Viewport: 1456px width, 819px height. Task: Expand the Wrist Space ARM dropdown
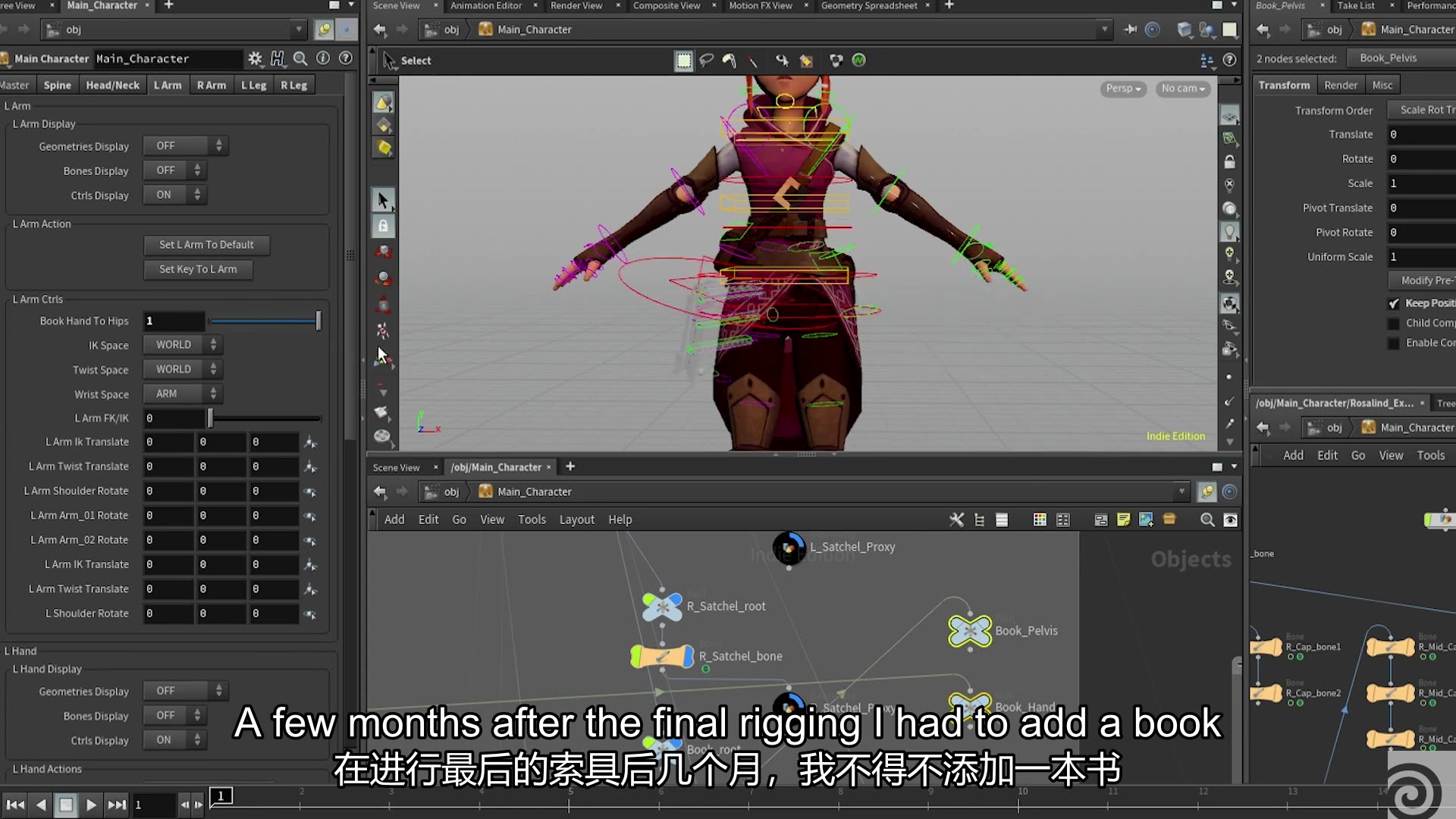[x=183, y=394]
